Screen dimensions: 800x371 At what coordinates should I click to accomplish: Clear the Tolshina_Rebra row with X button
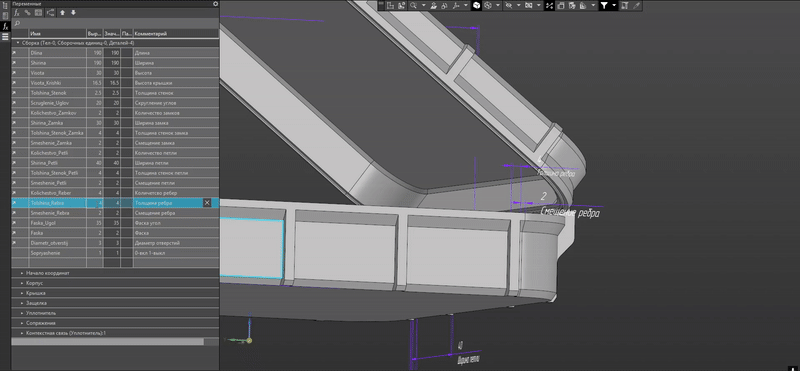(207, 203)
